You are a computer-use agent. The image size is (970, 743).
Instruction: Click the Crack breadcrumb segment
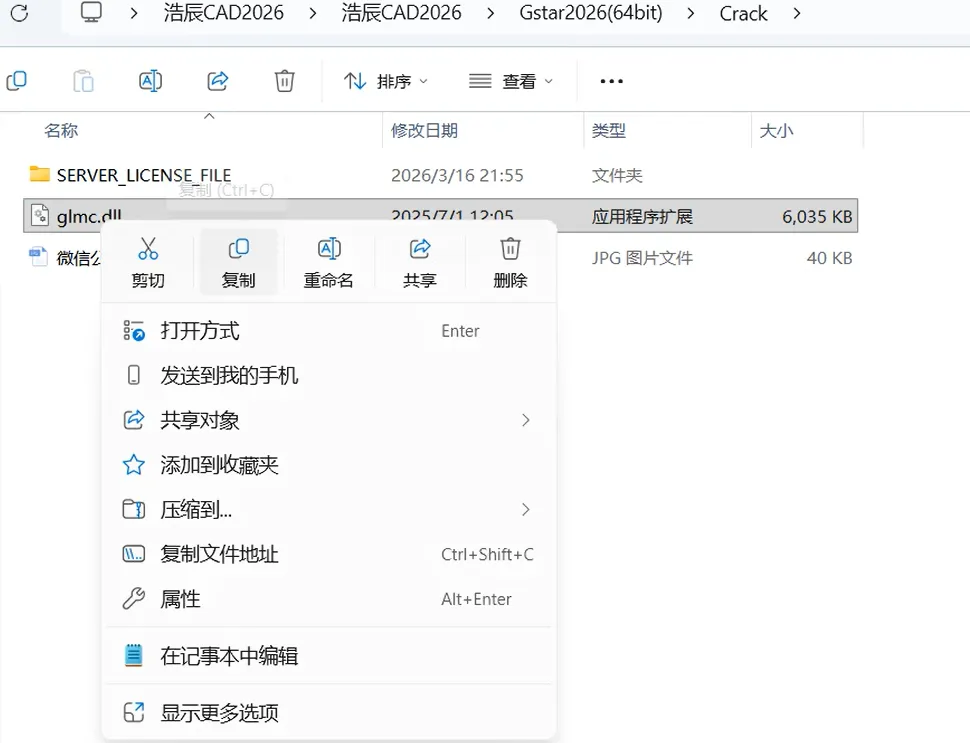743,13
